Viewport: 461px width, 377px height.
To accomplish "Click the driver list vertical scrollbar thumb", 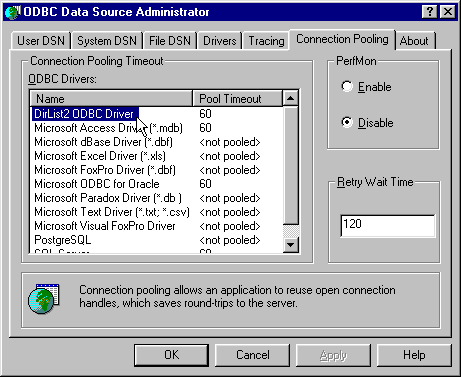I will 290,165.
